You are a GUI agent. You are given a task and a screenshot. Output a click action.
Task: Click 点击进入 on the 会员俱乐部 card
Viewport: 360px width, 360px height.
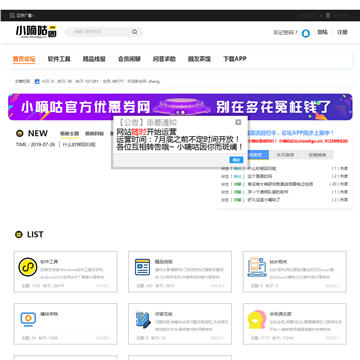pos(332,338)
